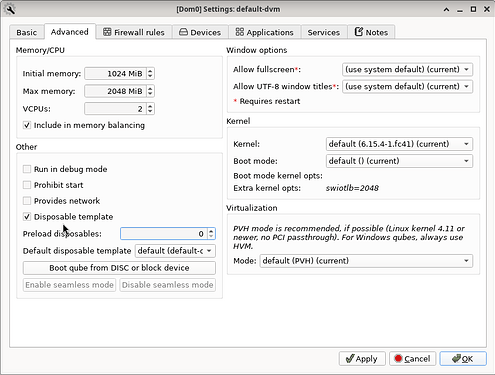Switch to the Basic tab
The height and width of the screenshot is (375, 495).
27,32
